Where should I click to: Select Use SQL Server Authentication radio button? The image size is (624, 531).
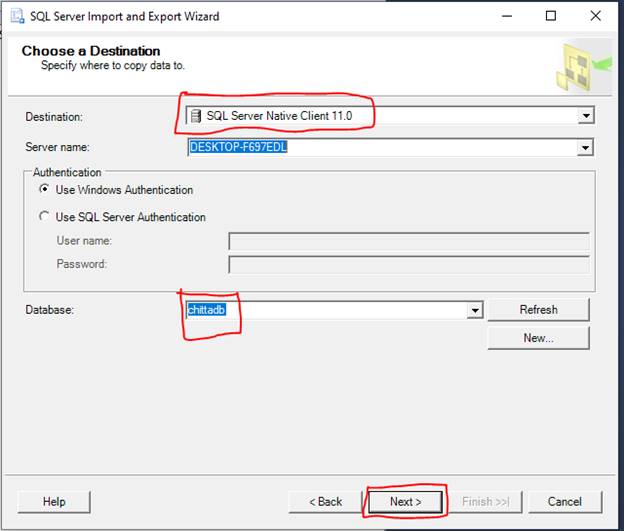coord(44,216)
